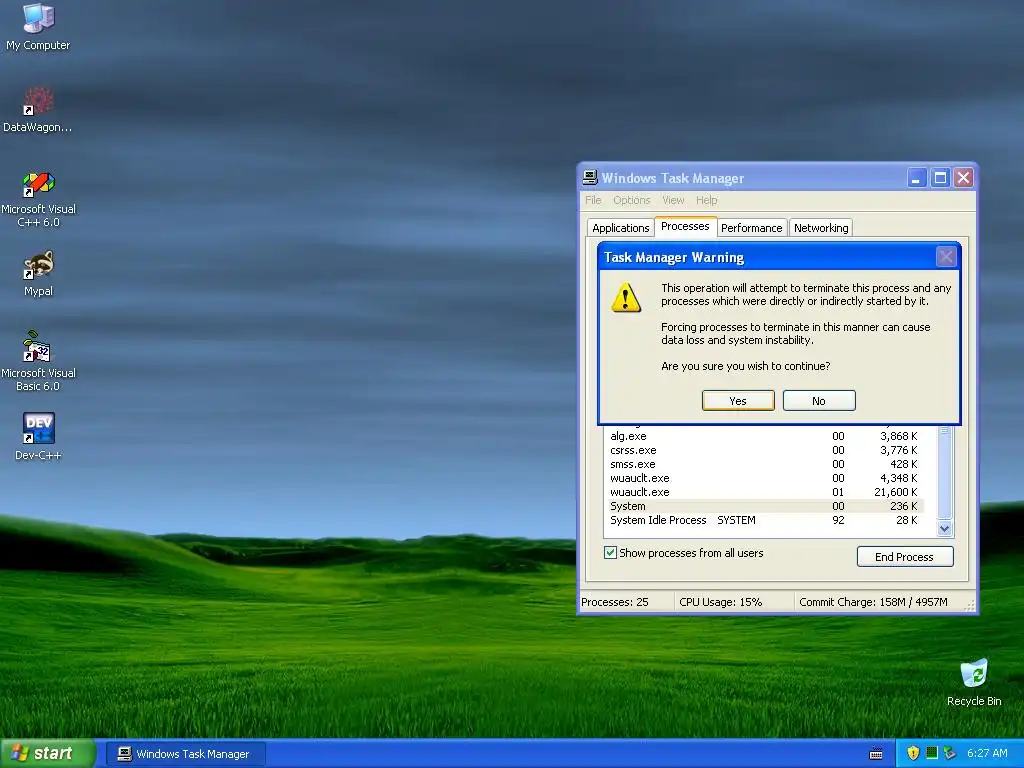This screenshot has width=1024, height=768.
Task: Select the Recycle Bin icon
Action: (x=974, y=682)
